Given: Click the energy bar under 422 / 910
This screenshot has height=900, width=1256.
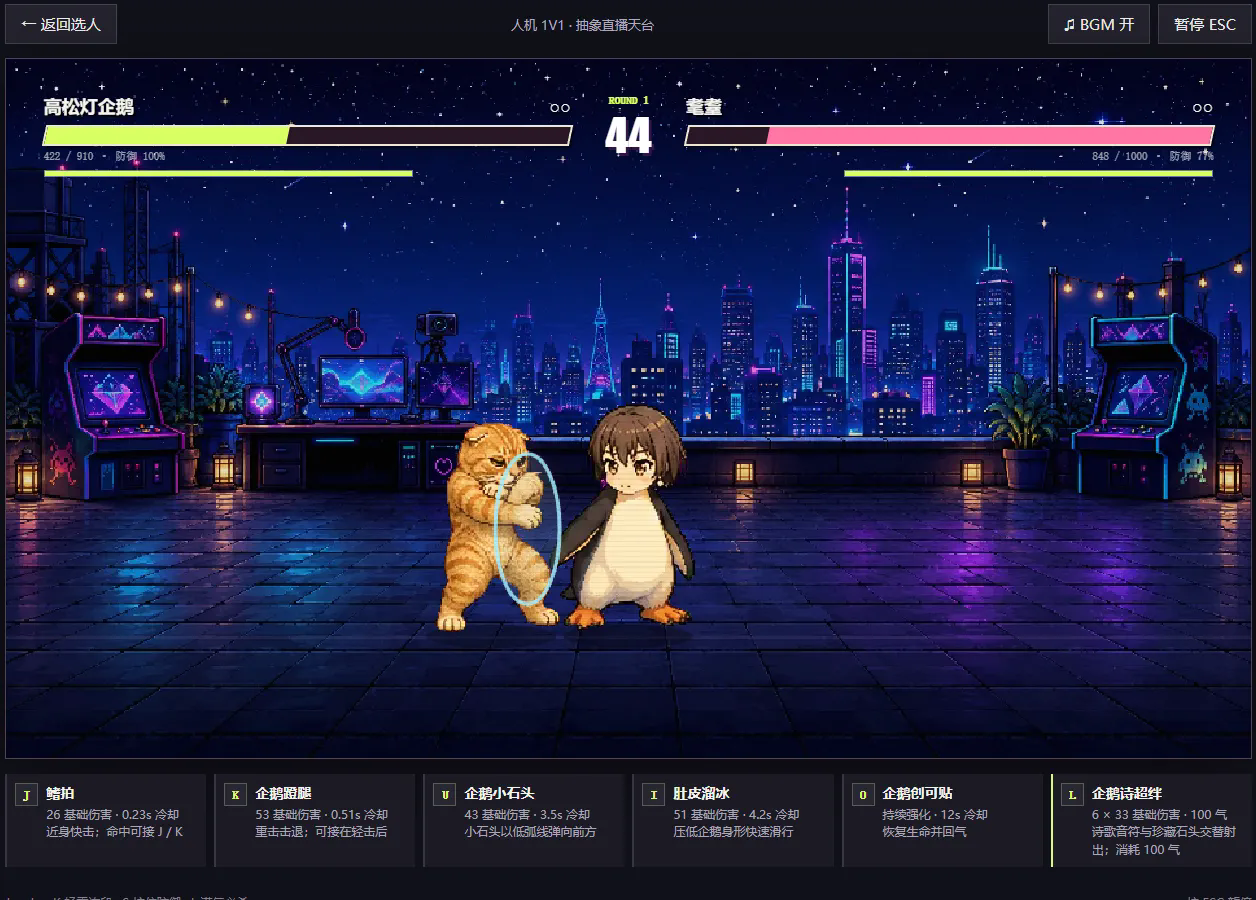Looking at the screenshot, I should click(x=228, y=173).
